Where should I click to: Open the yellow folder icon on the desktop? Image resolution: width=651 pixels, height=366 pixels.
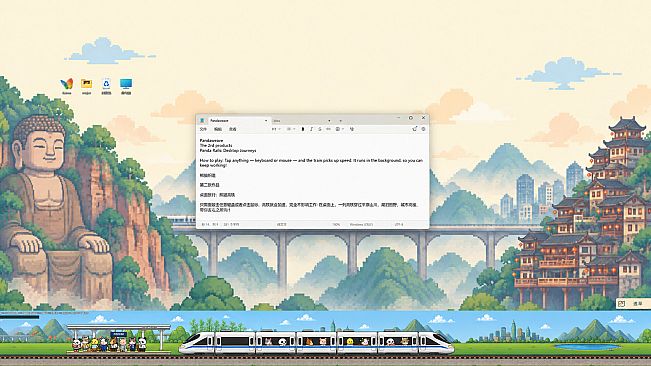pos(86,86)
